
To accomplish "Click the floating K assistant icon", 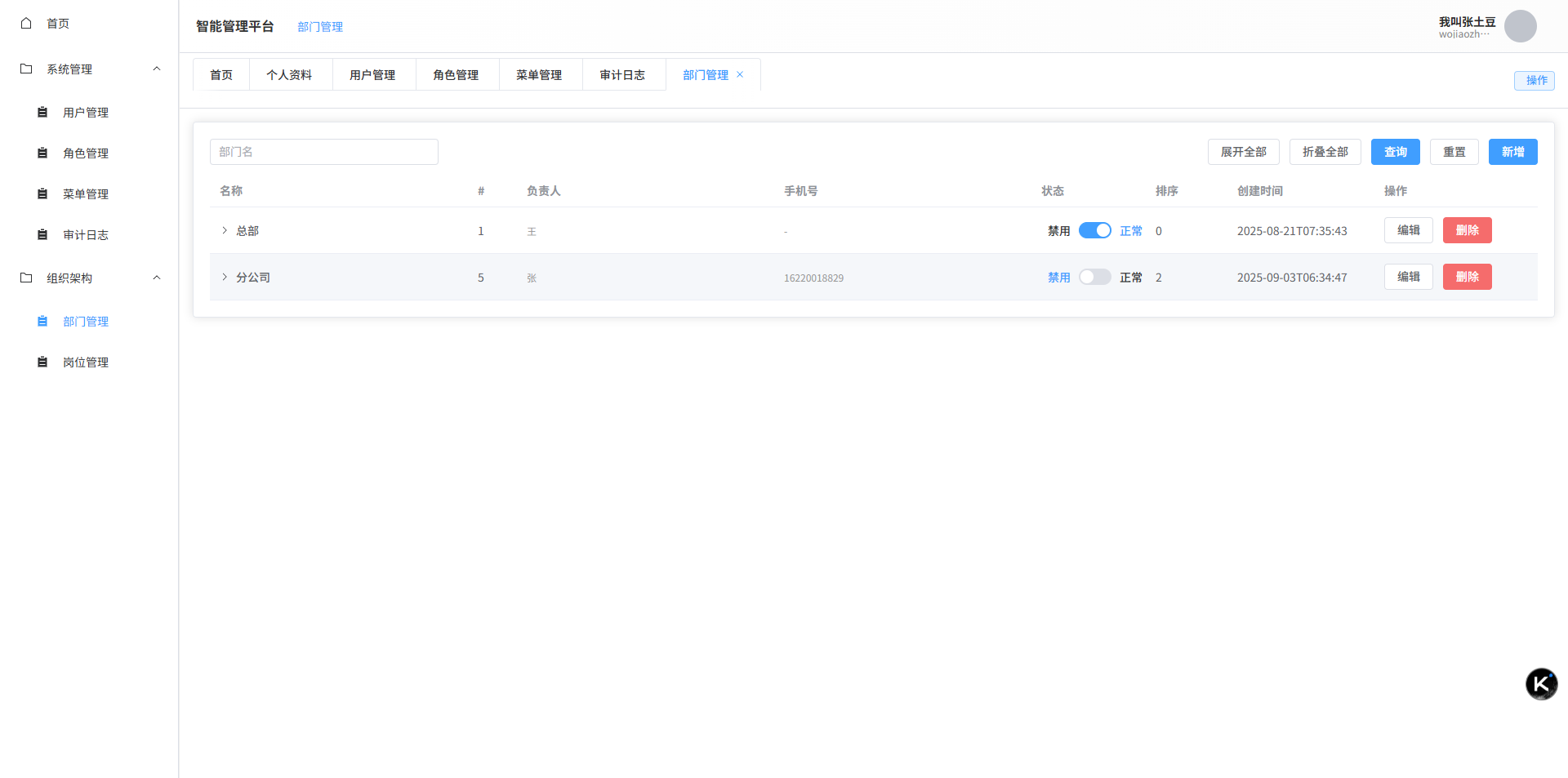I will pyautogui.click(x=1541, y=684).
